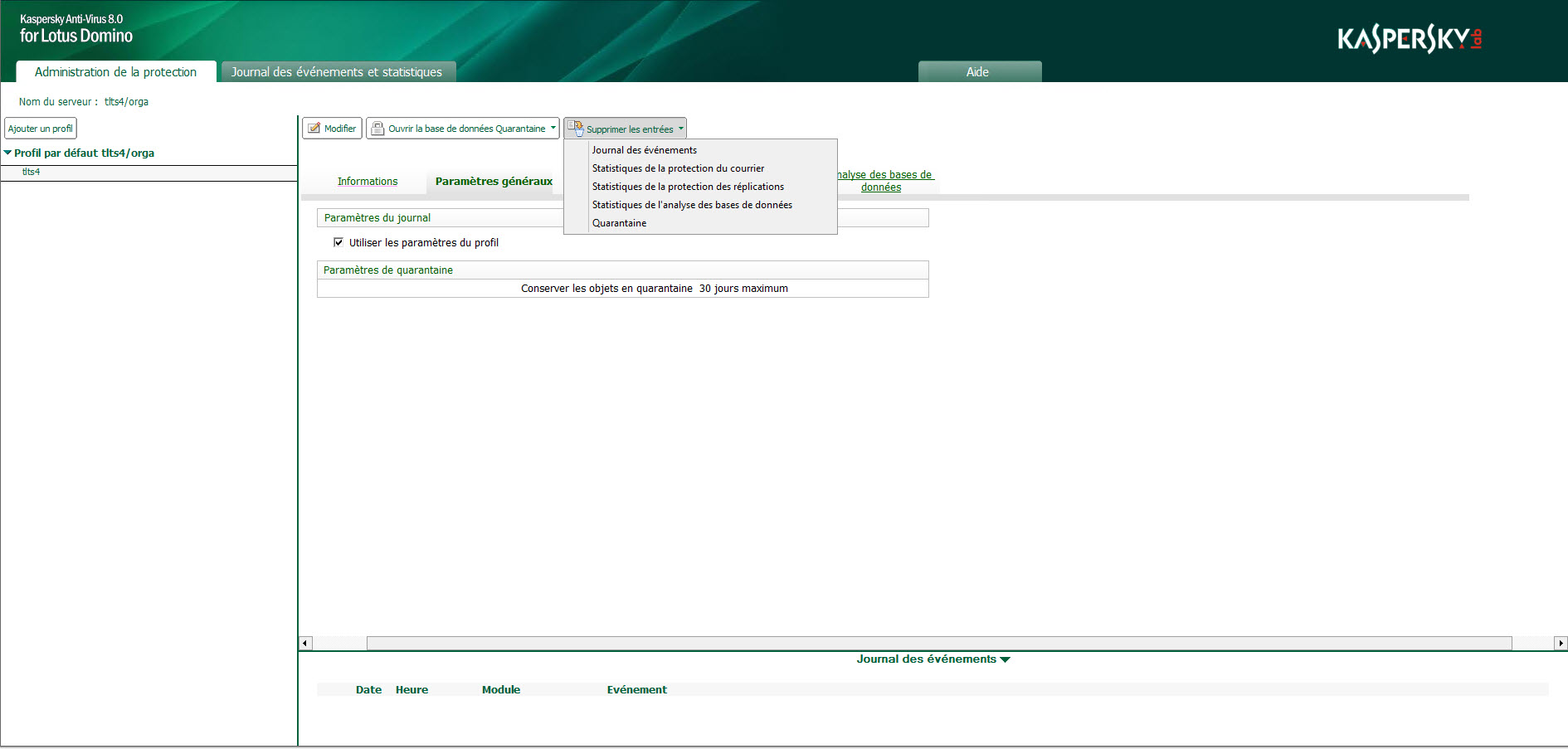Click the Kaspersky logo
Viewport: 1568px width, 749px height.
[x=1409, y=39]
